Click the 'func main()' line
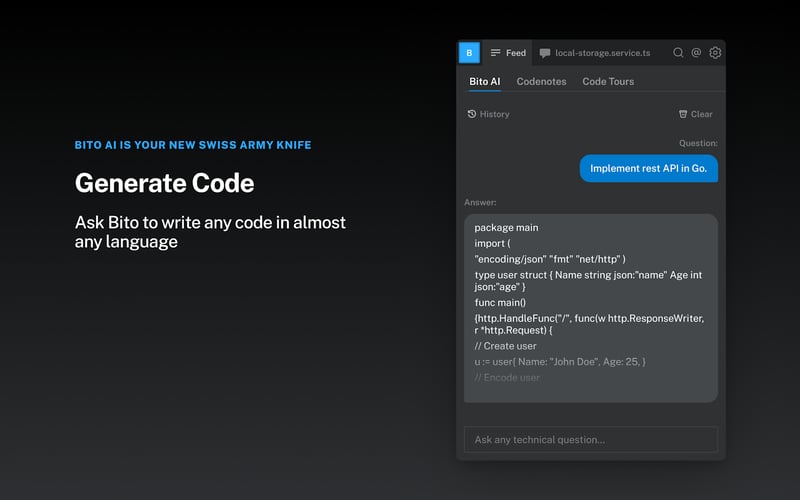The height and width of the screenshot is (500, 800). 500,303
